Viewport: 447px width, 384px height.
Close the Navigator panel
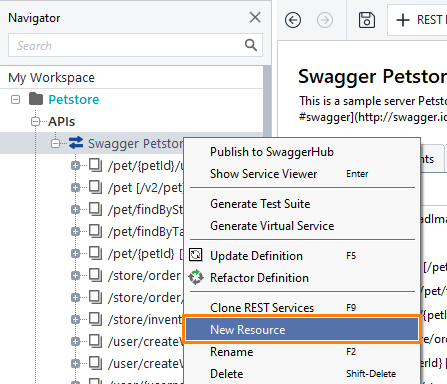coord(255,17)
